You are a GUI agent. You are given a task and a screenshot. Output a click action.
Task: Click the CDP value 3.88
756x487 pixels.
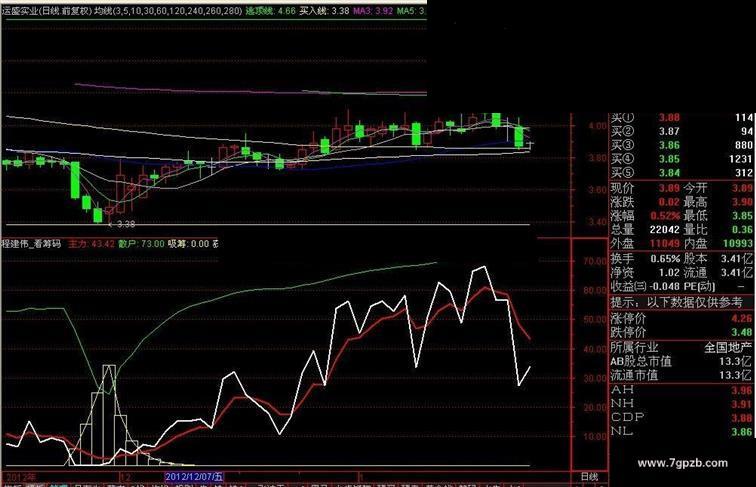742,418
